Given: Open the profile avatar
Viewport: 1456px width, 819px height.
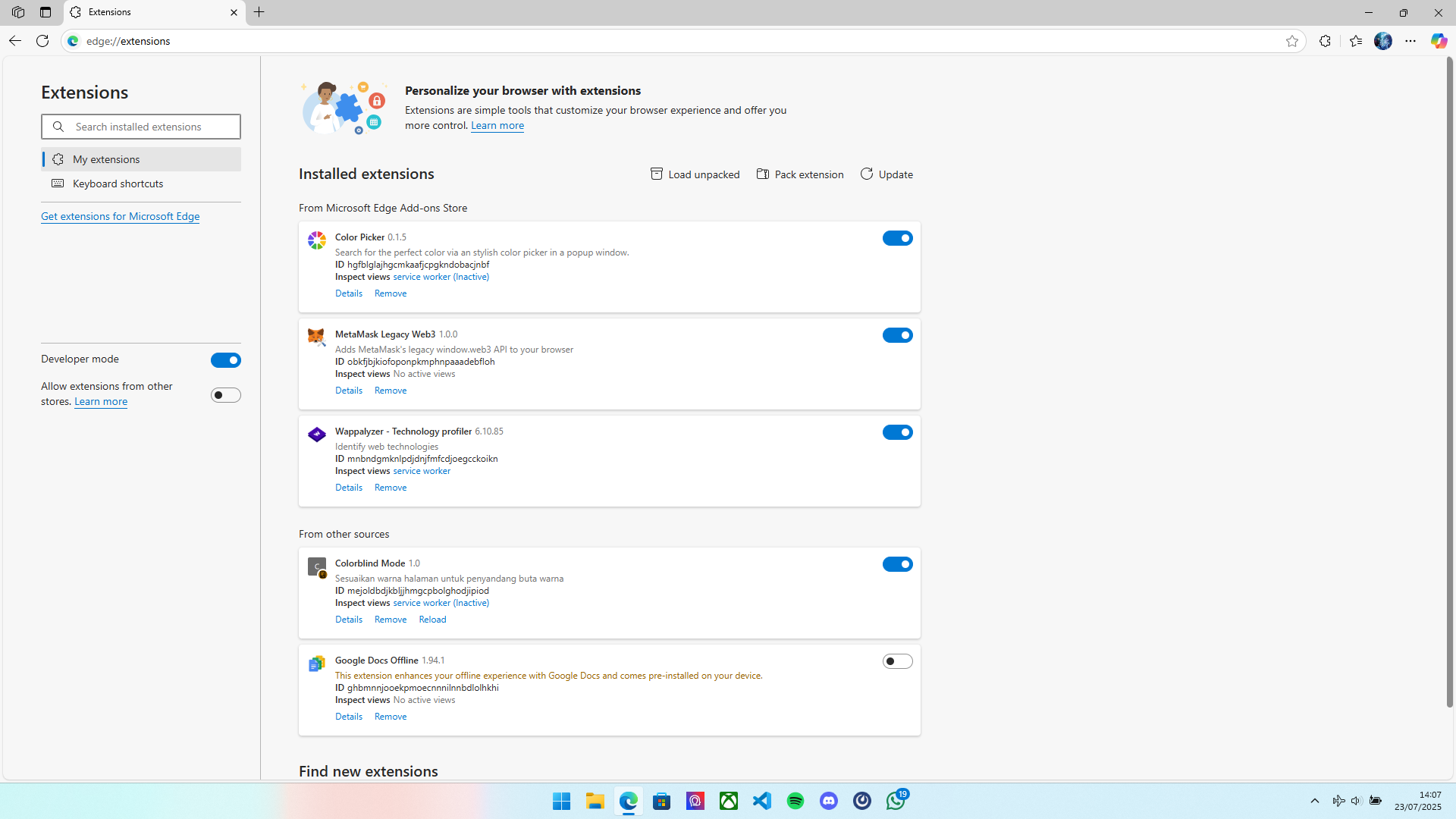Looking at the screenshot, I should click(1383, 41).
